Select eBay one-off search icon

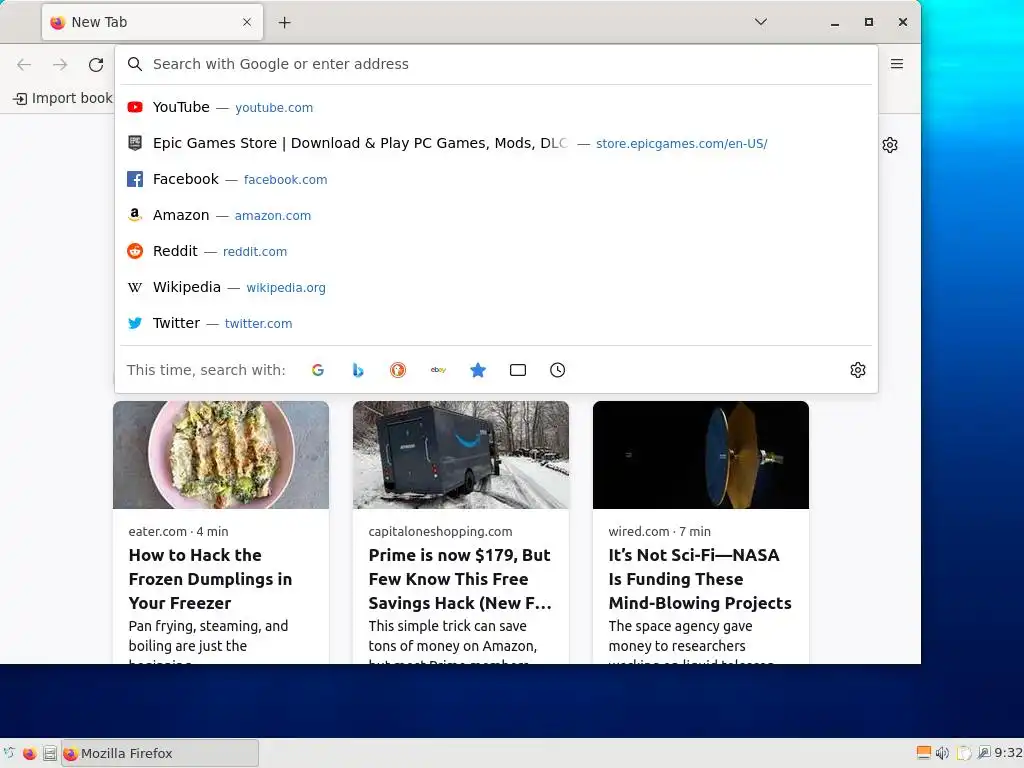coord(438,370)
